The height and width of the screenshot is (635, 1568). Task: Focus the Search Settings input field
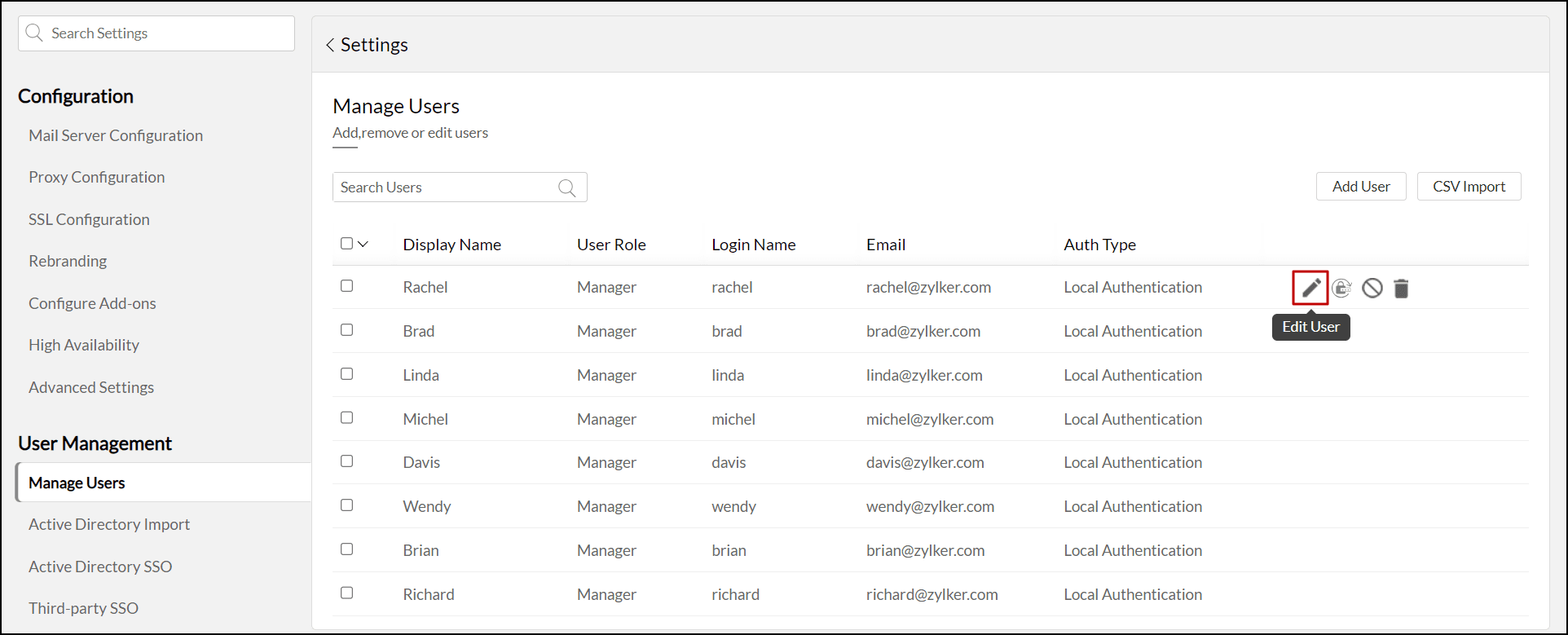167,33
